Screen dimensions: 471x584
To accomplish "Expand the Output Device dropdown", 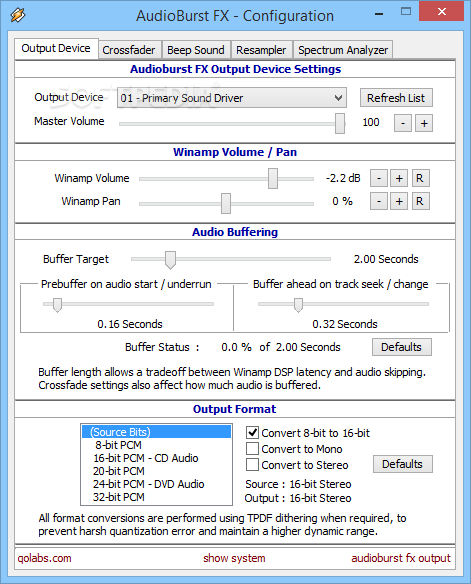I will 232,98.
